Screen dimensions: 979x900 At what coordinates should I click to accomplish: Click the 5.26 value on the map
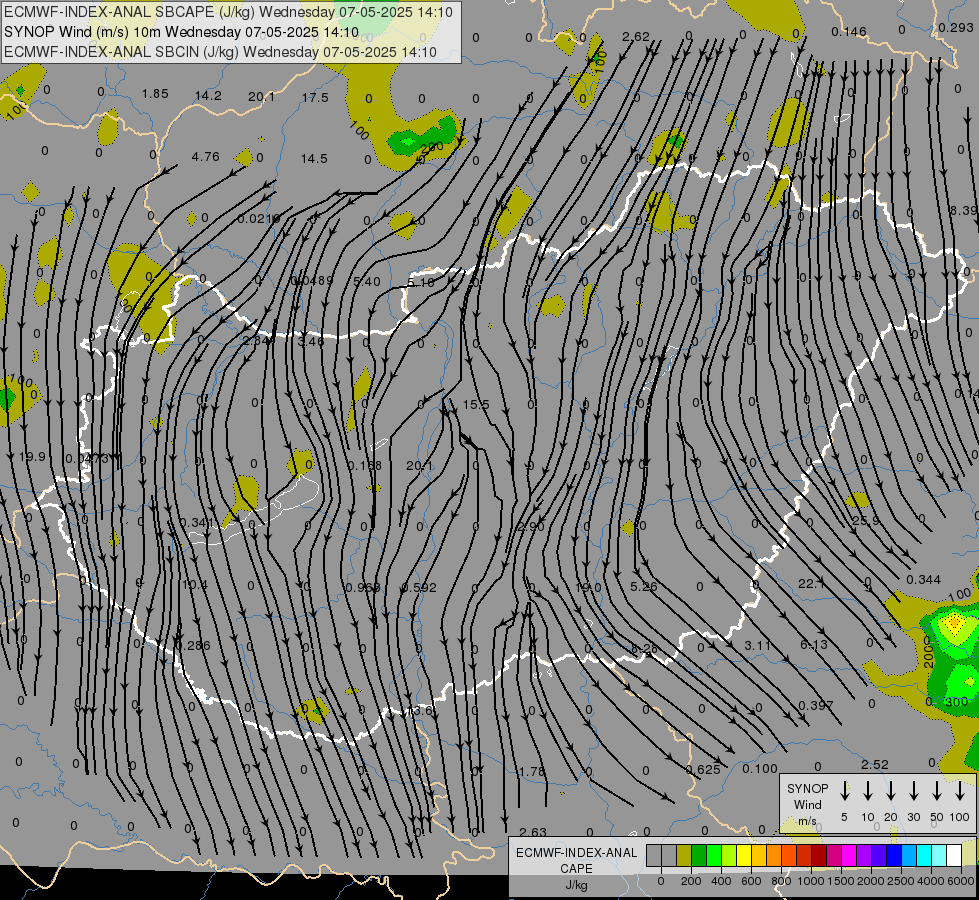click(x=644, y=586)
